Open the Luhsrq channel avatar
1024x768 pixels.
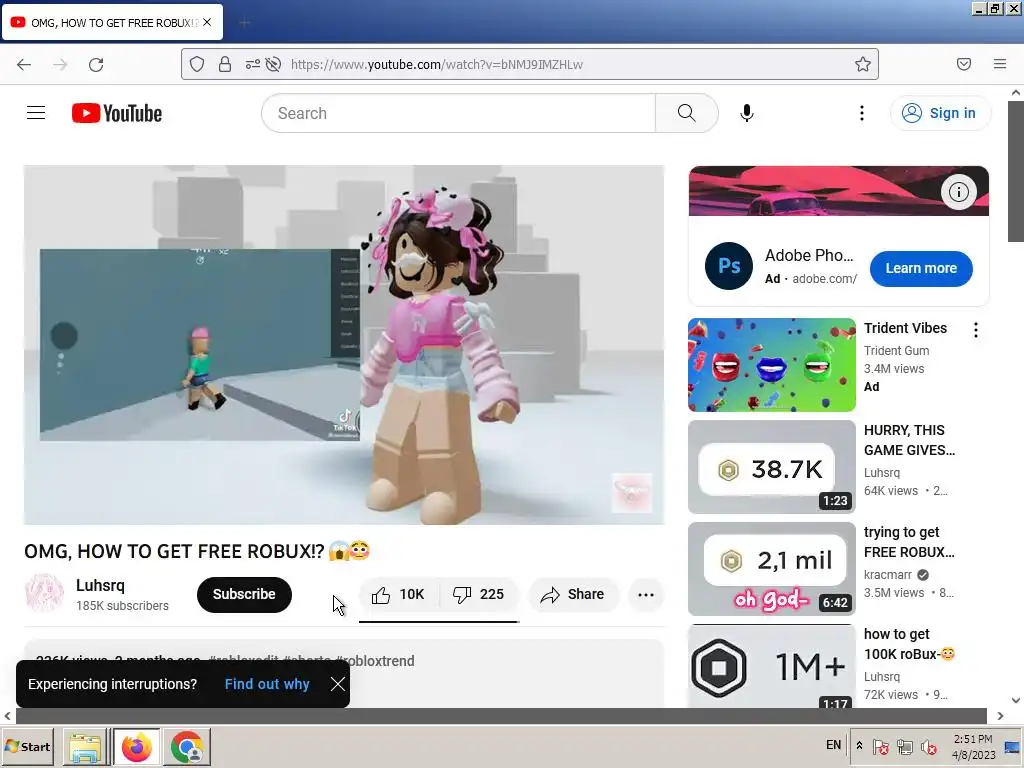coord(44,593)
